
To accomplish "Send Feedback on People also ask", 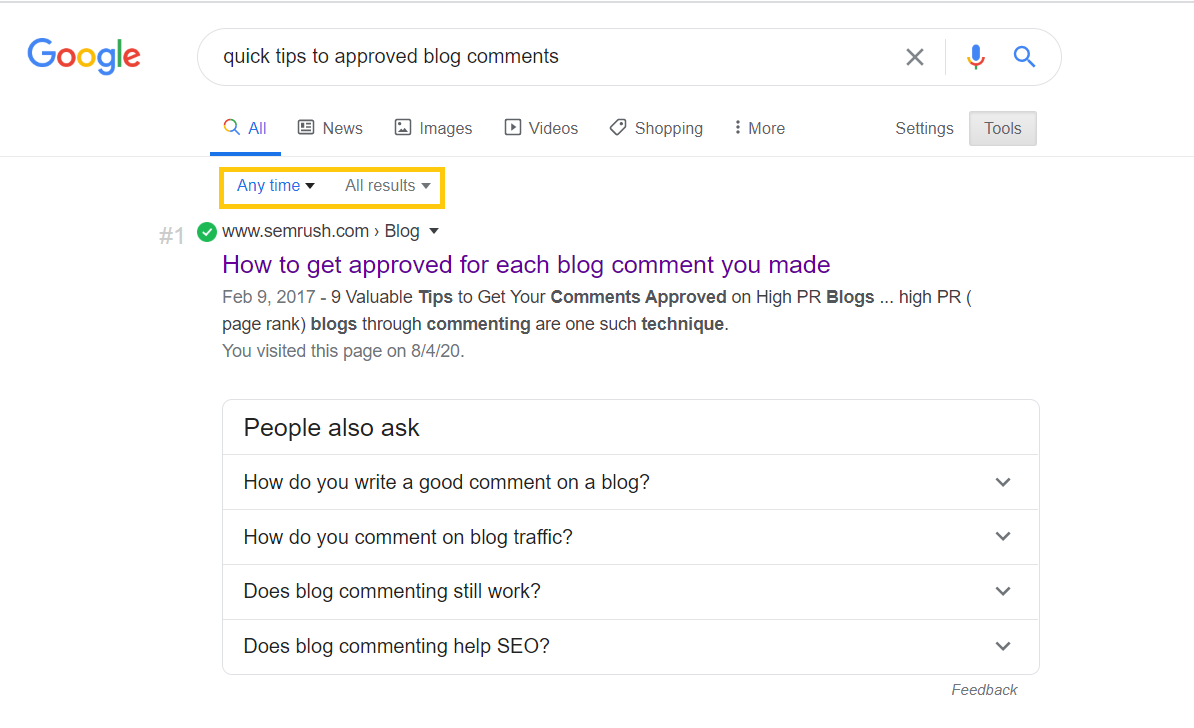I will [984, 689].
